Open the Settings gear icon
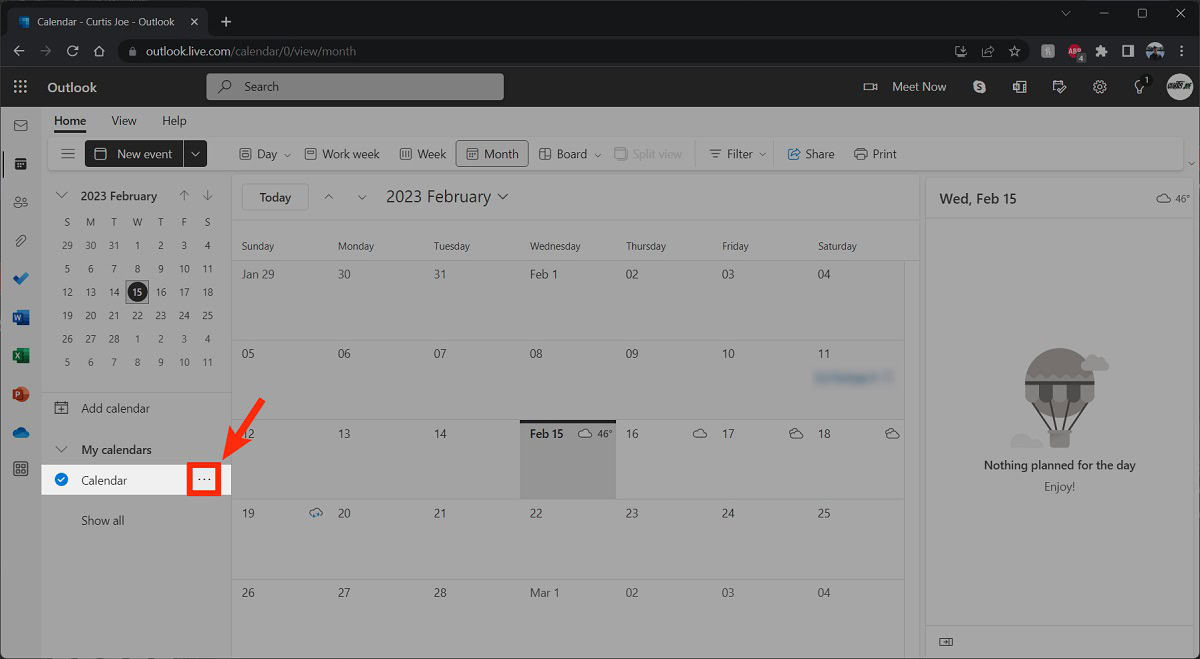1200x659 pixels. click(1099, 87)
